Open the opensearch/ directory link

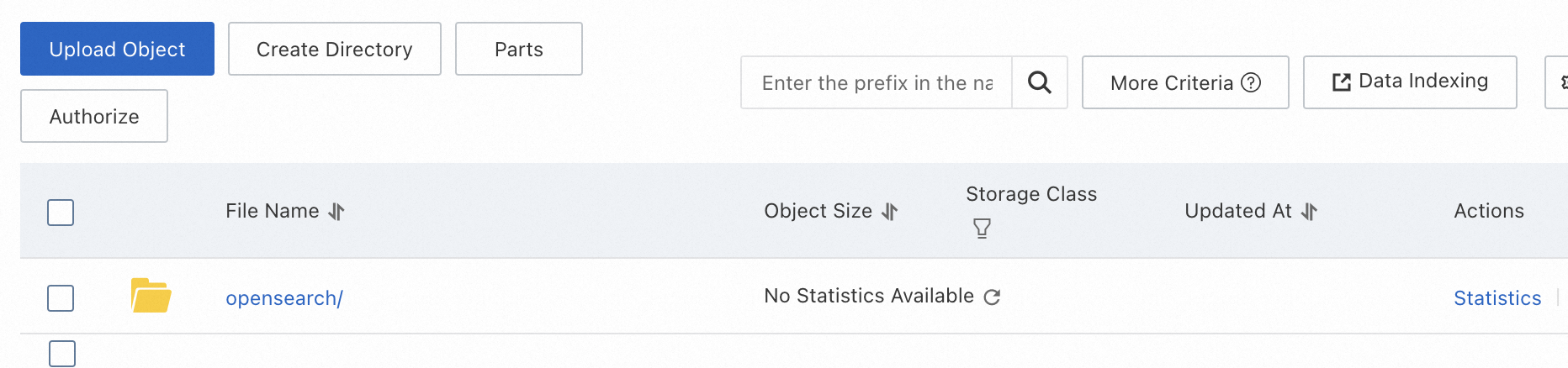(284, 298)
